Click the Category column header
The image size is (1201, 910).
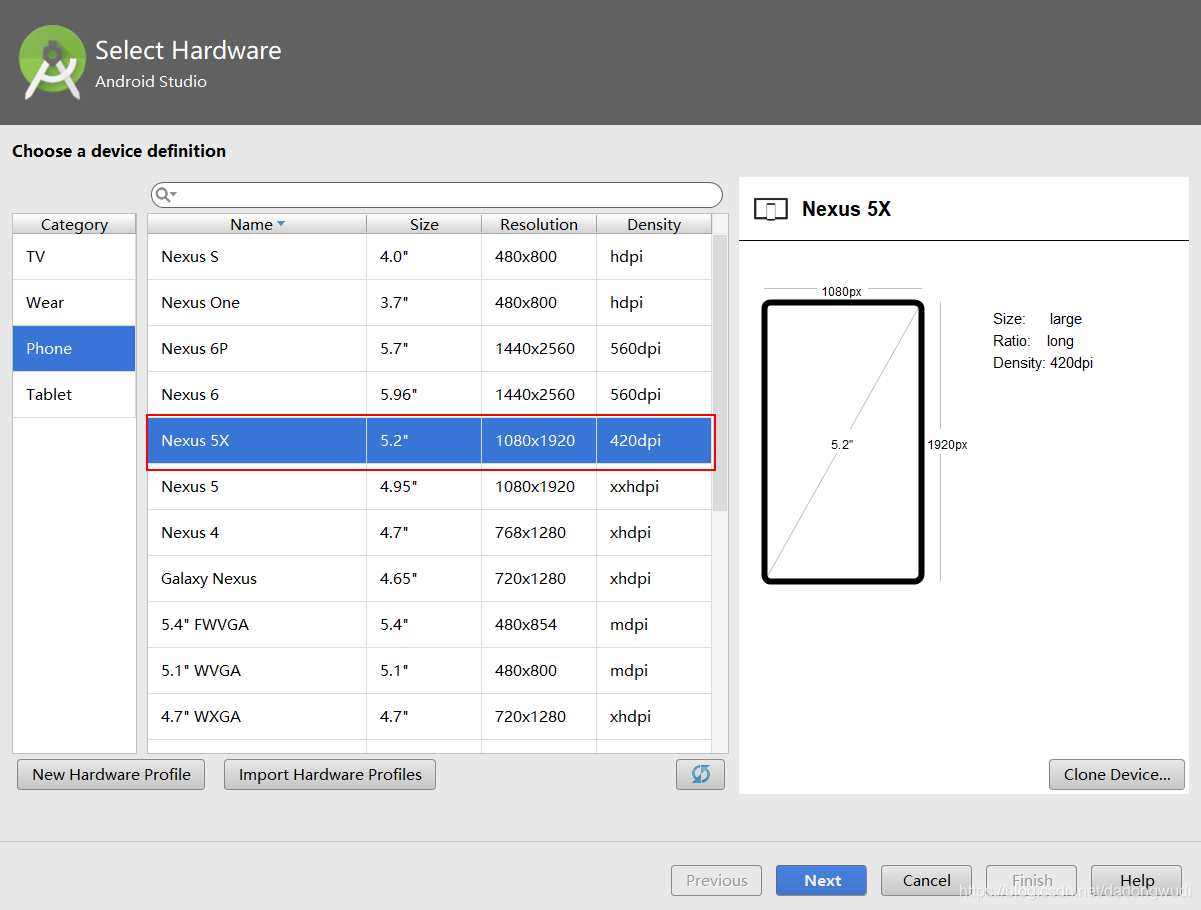(x=74, y=224)
